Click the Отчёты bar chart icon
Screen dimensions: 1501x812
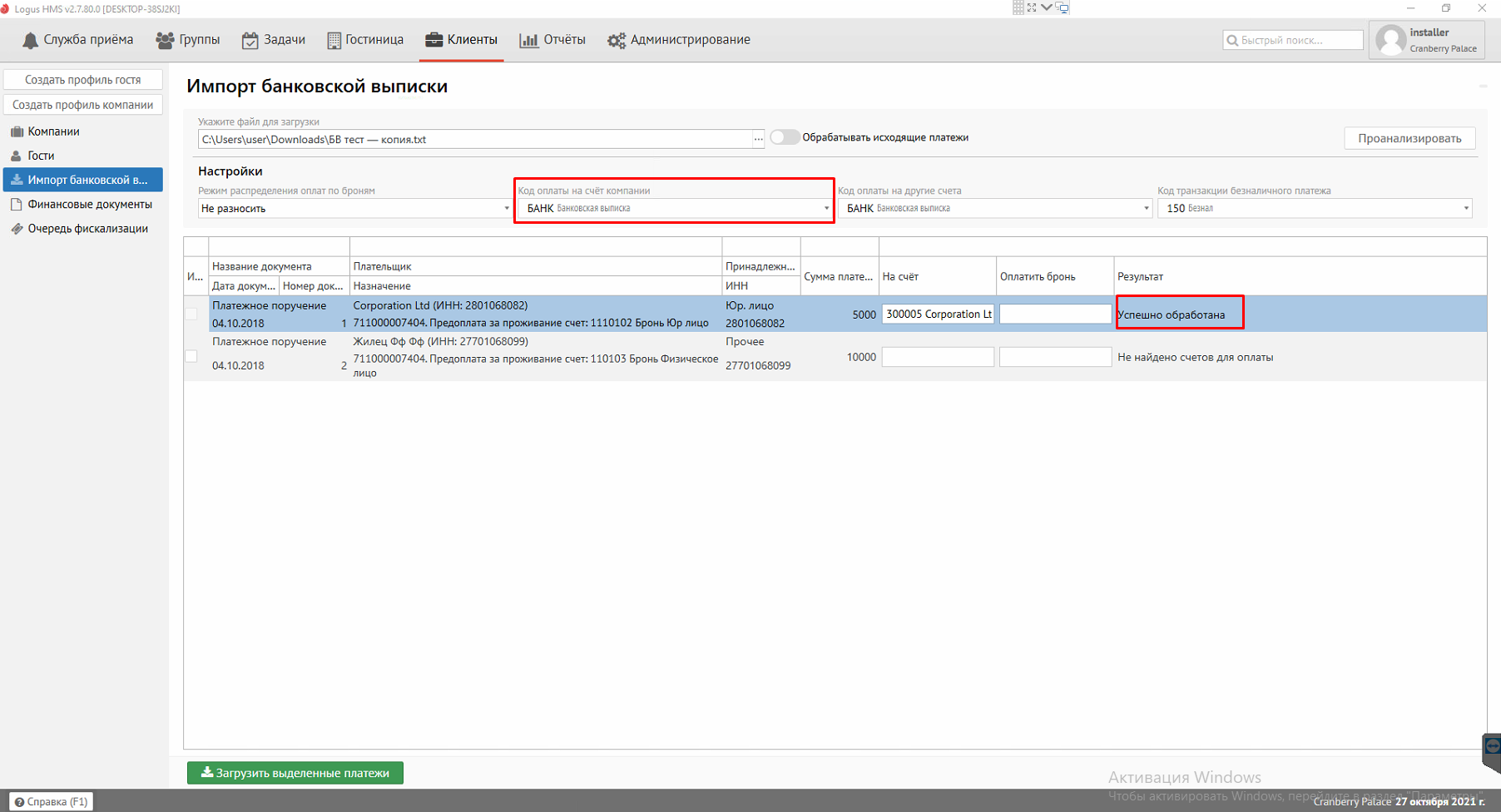click(x=528, y=40)
